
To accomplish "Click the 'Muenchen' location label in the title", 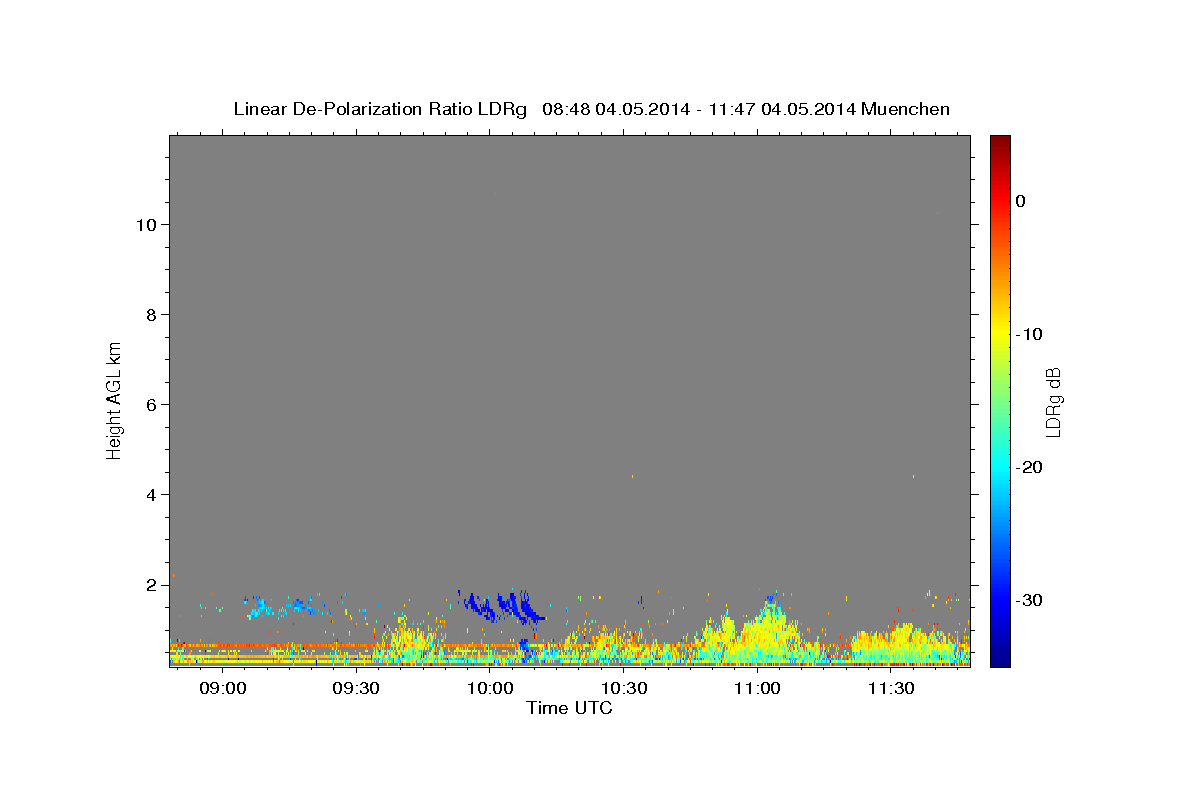I will click(905, 109).
